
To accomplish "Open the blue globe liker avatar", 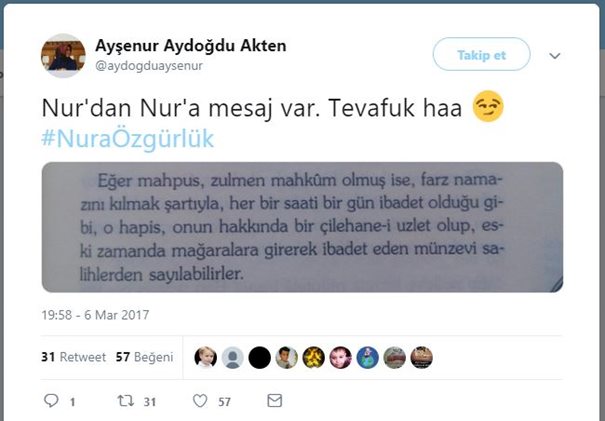I will coord(367,357).
